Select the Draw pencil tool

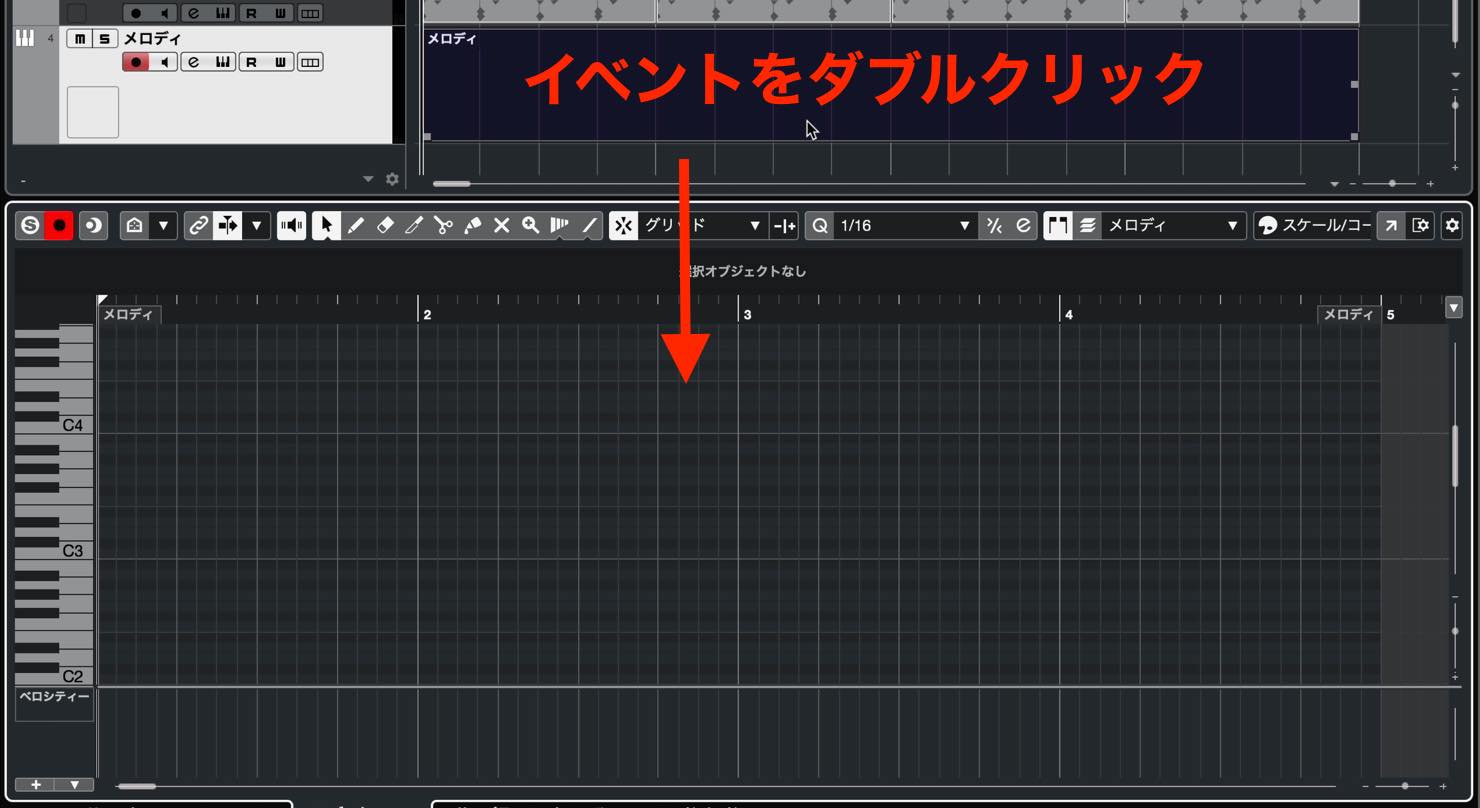click(355, 226)
